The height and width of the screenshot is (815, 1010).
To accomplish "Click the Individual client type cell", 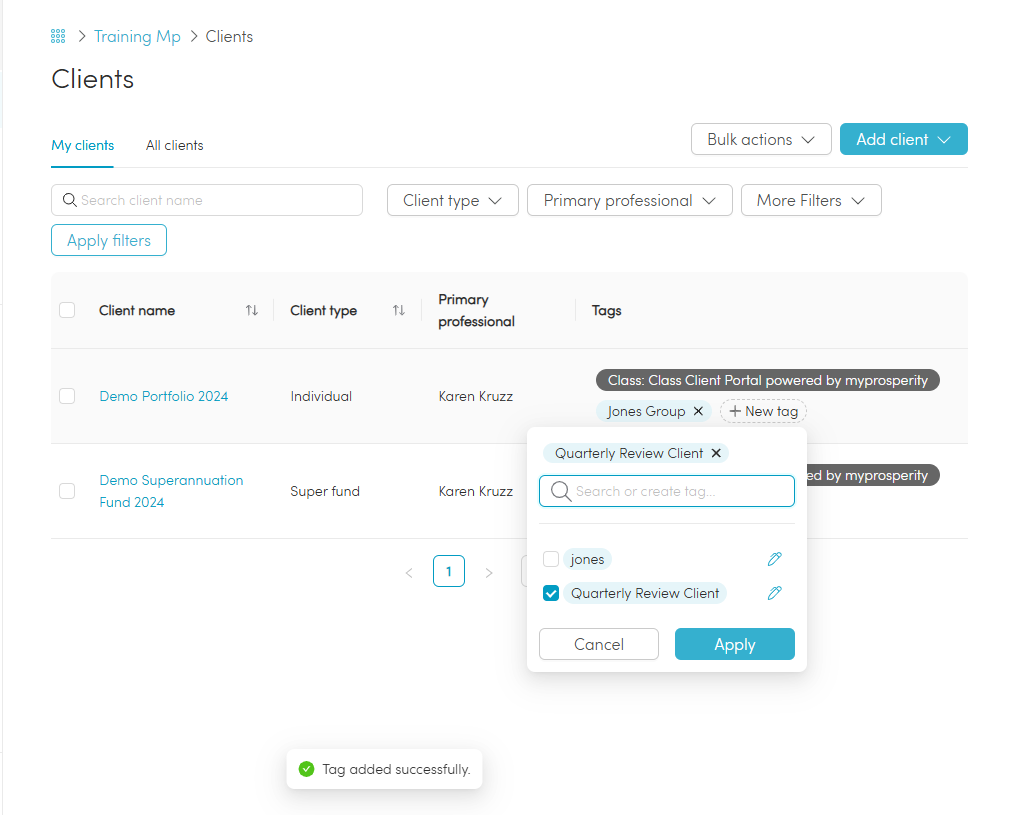I will click(321, 396).
